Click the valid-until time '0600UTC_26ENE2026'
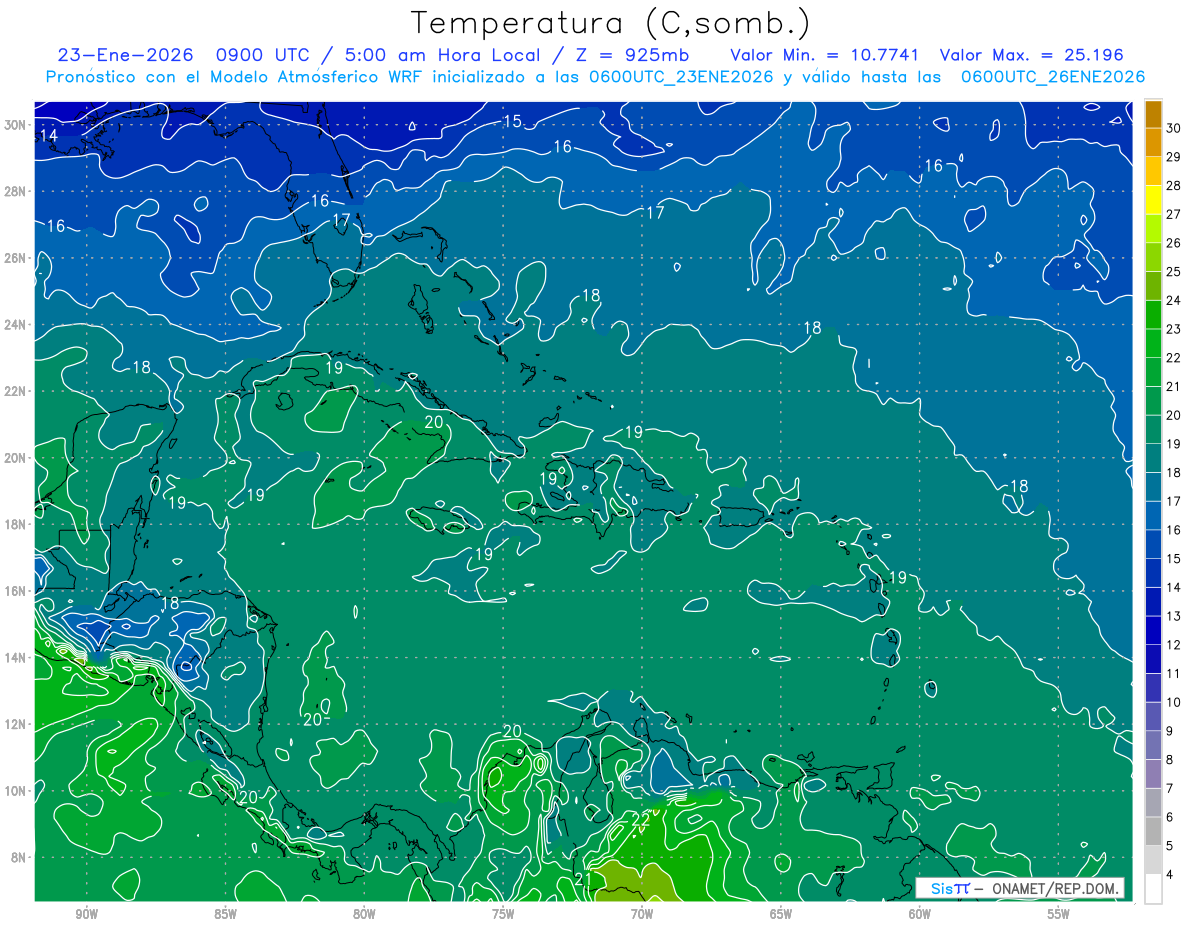The width and height of the screenshot is (1200, 927). click(x=1052, y=77)
